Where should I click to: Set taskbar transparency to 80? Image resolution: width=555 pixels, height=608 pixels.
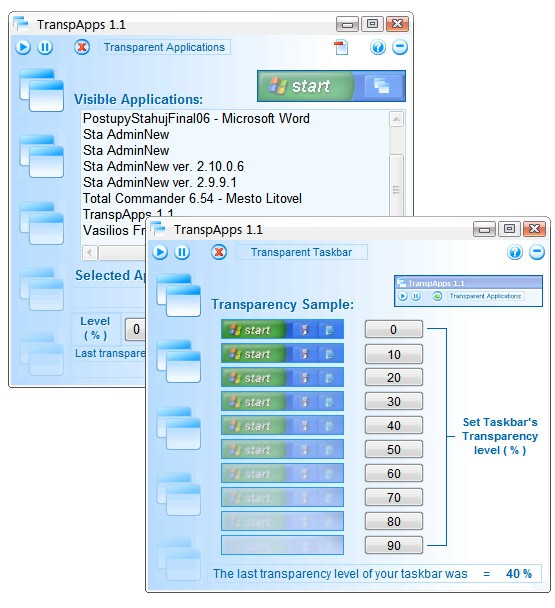pos(394,522)
